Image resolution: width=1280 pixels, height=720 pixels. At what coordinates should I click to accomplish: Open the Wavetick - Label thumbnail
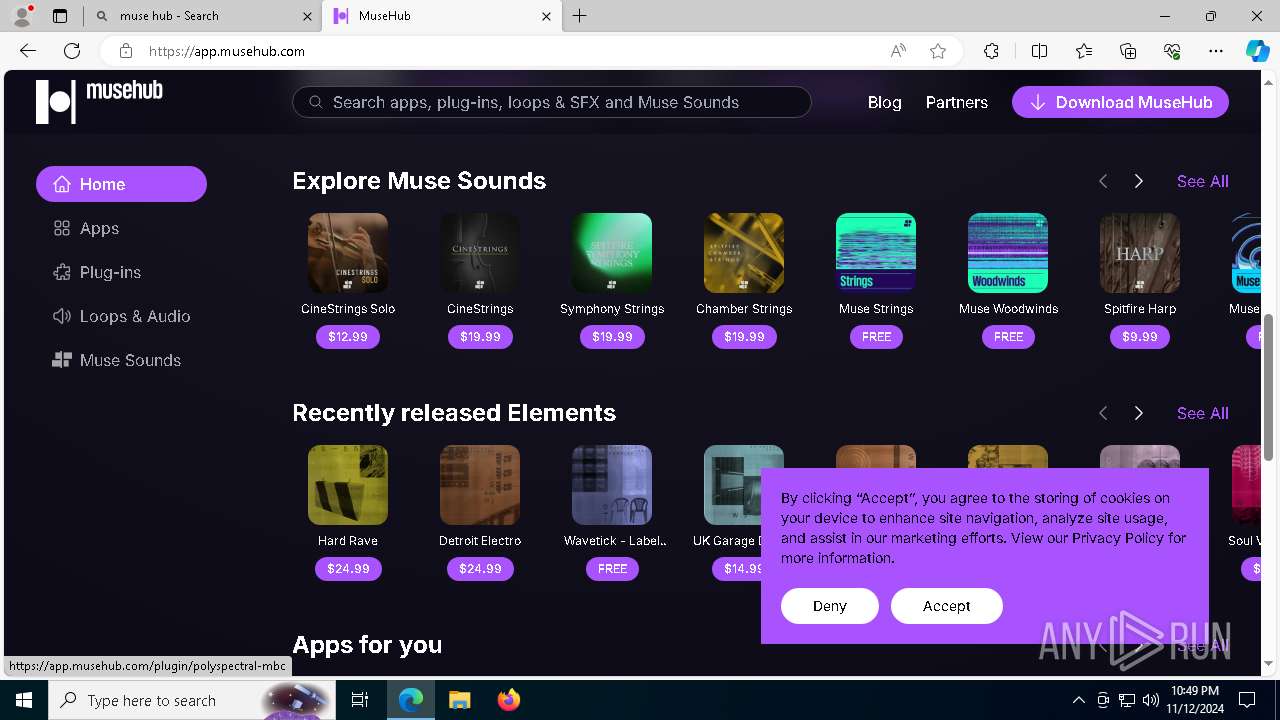point(612,485)
